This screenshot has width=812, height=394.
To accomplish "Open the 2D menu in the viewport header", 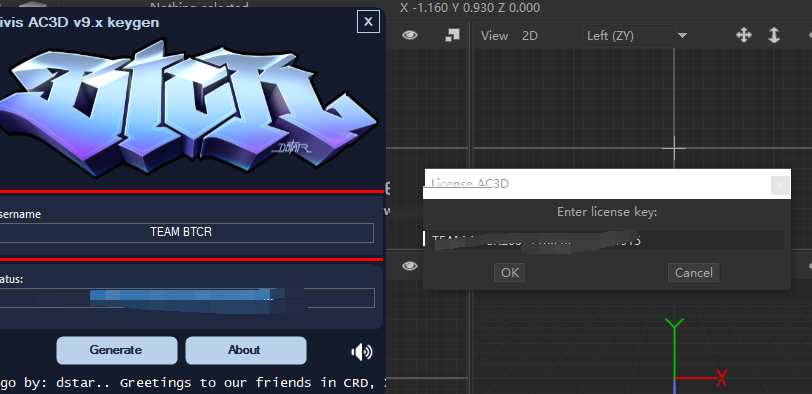I will click(530, 36).
